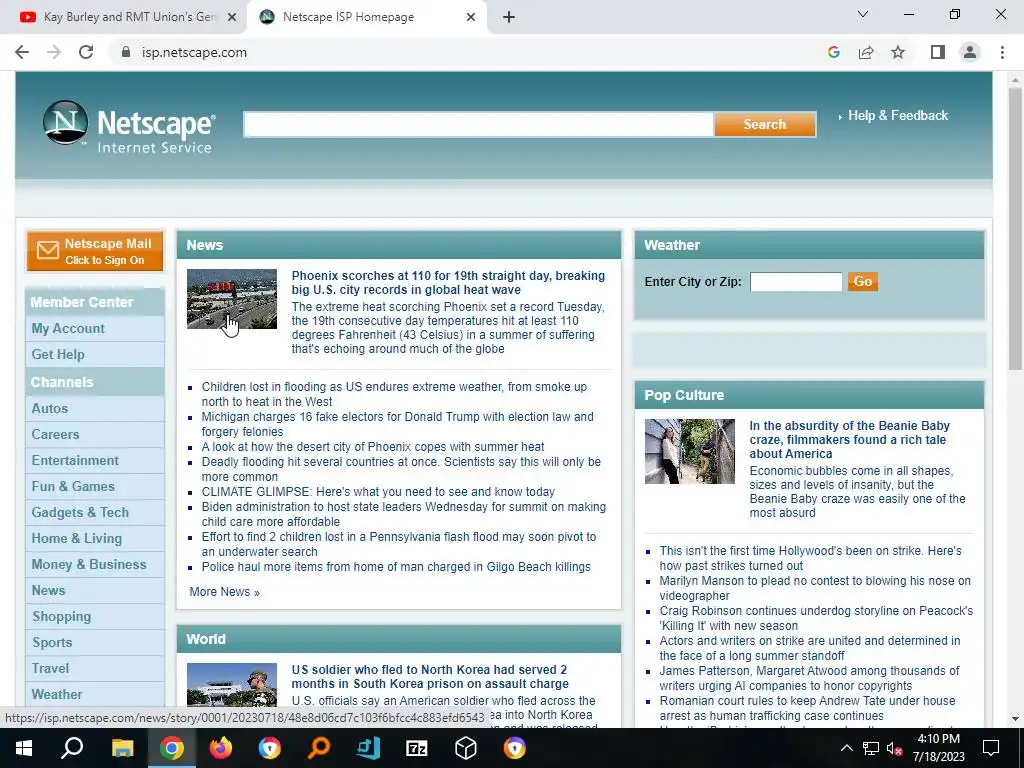Open the muted volume tray icon
This screenshot has width=1024, height=768.
point(893,748)
